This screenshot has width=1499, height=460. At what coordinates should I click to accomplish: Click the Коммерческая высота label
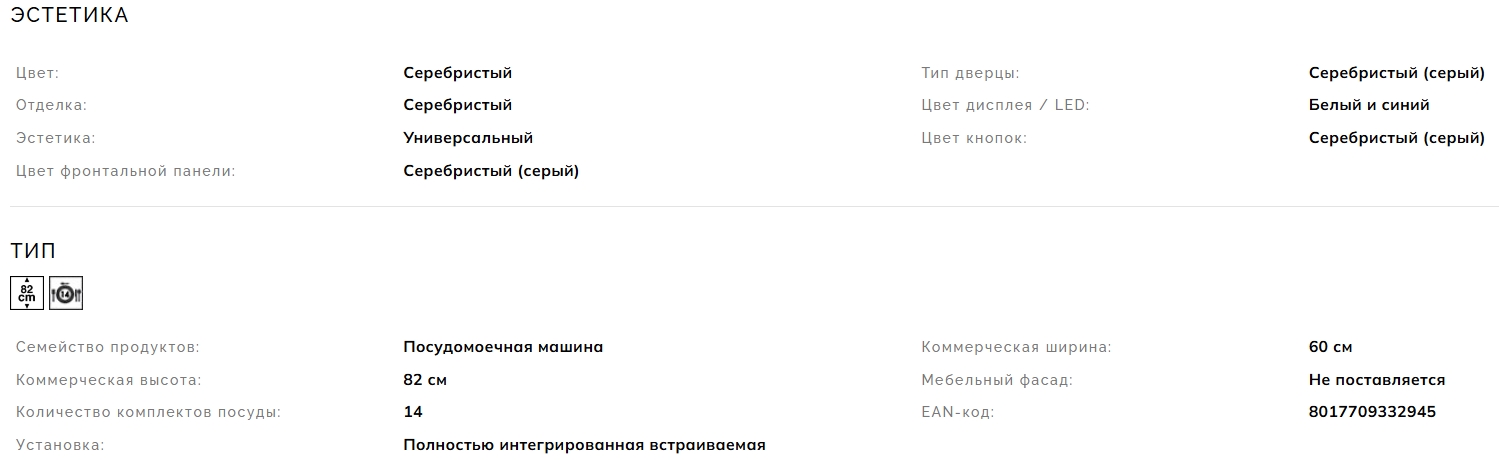(x=109, y=380)
